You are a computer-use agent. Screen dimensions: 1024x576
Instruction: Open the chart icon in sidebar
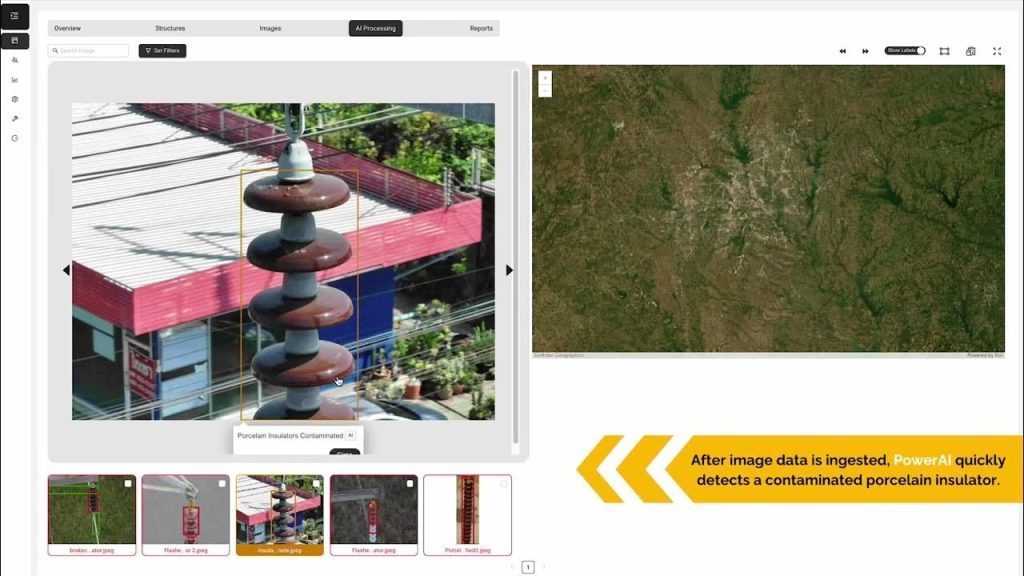coord(14,80)
